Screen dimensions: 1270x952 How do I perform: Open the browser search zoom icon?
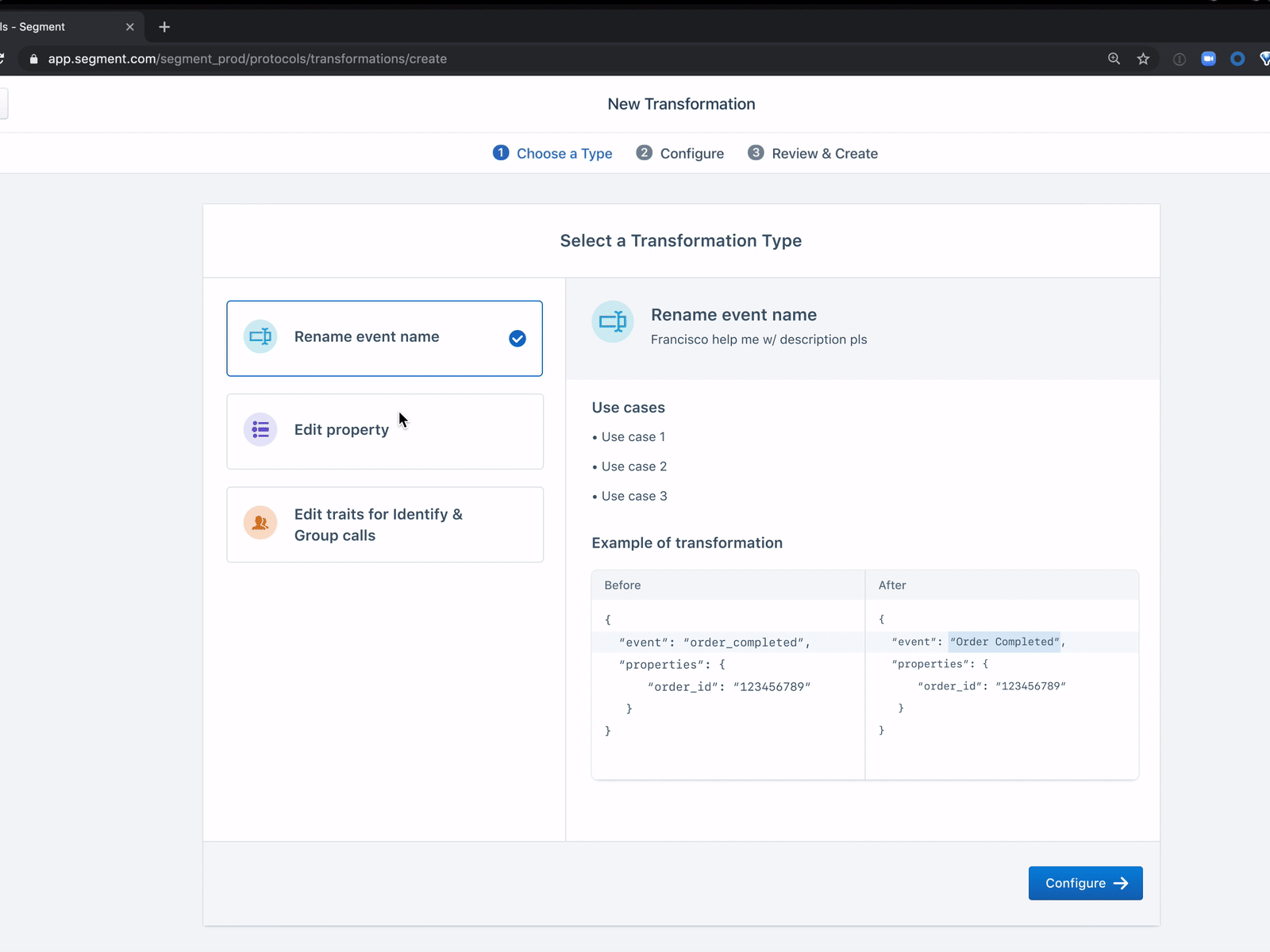1114,59
